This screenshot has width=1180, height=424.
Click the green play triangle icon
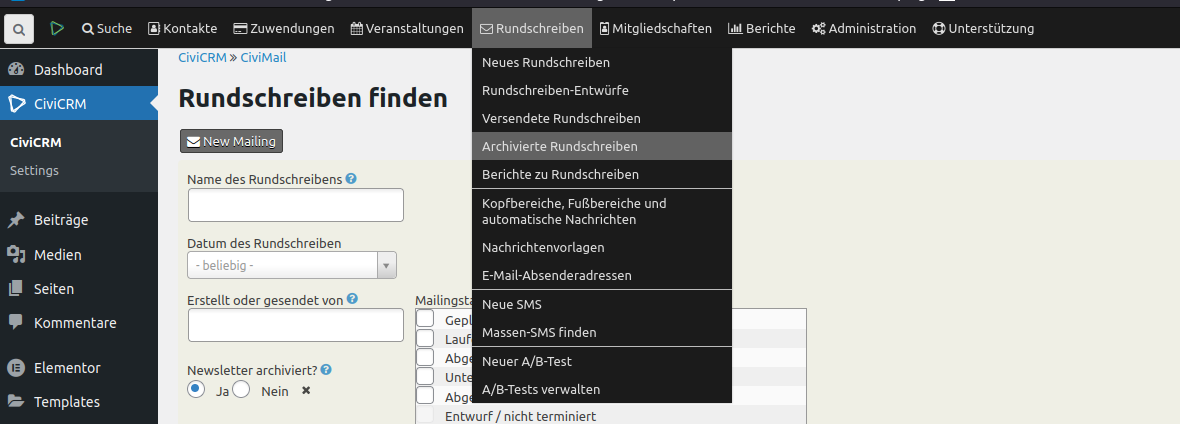coord(57,29)
